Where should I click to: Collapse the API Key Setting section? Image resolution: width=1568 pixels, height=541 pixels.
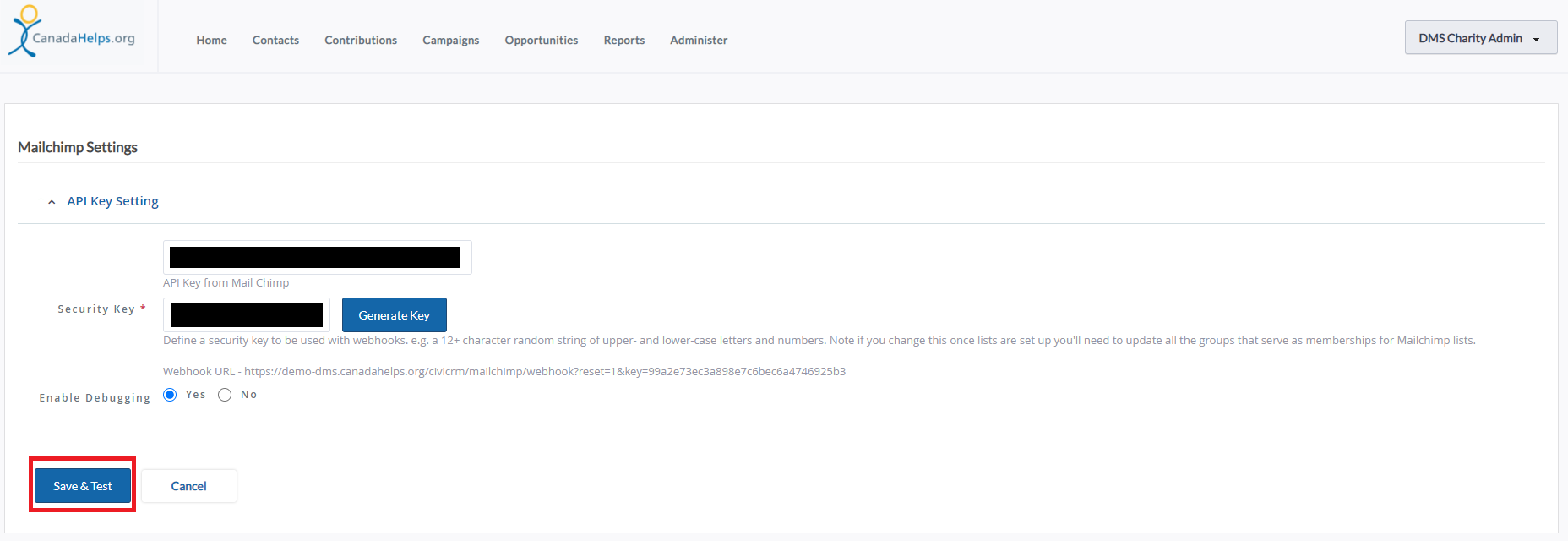[x=112, y=201]
